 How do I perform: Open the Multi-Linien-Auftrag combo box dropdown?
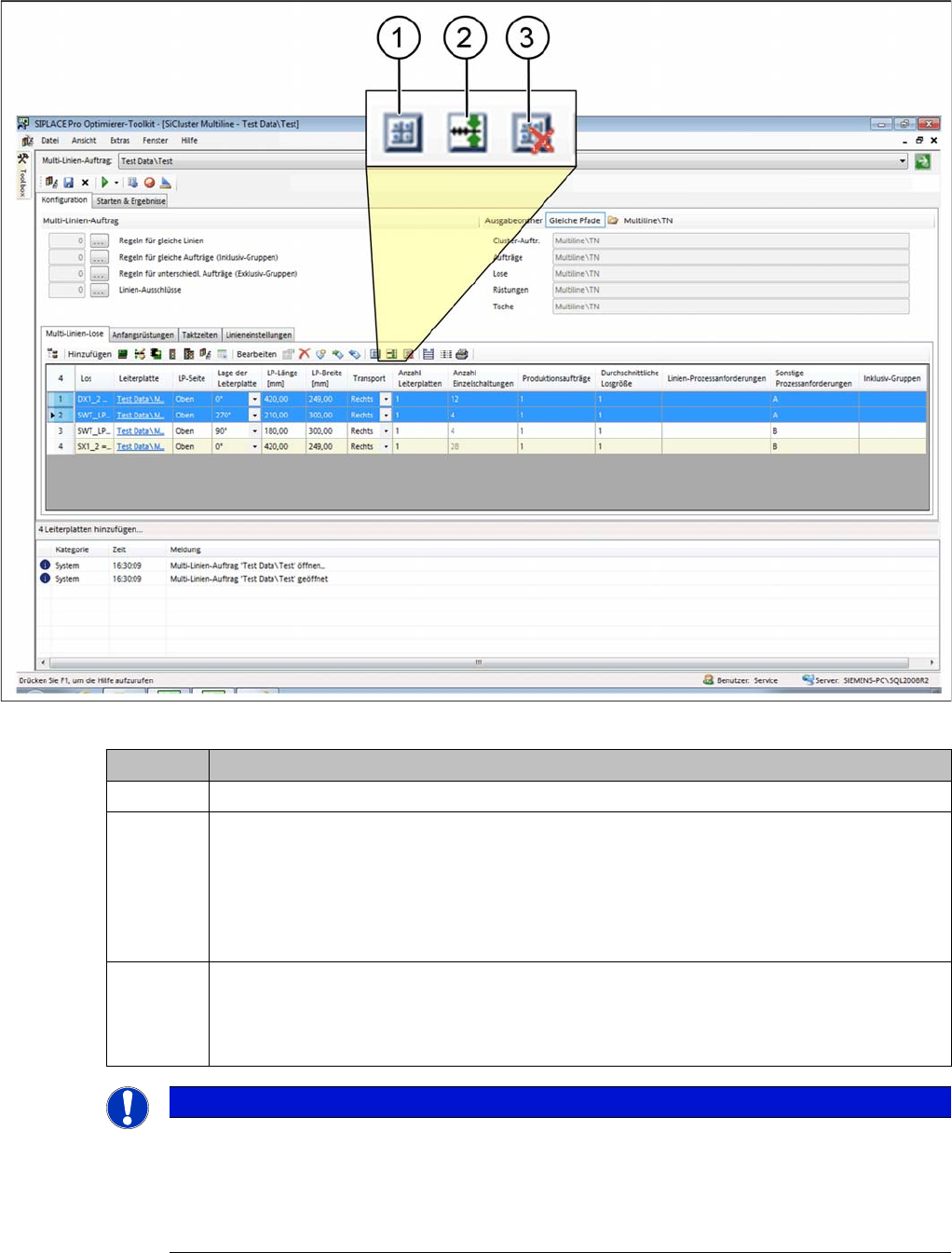point(902,161)
